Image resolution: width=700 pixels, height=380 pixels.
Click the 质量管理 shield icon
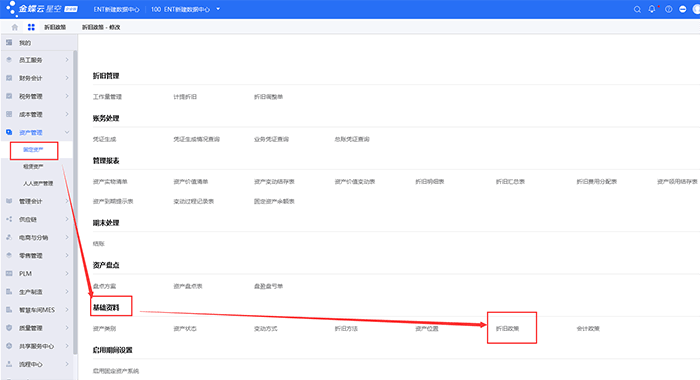(x=9, y=328)
